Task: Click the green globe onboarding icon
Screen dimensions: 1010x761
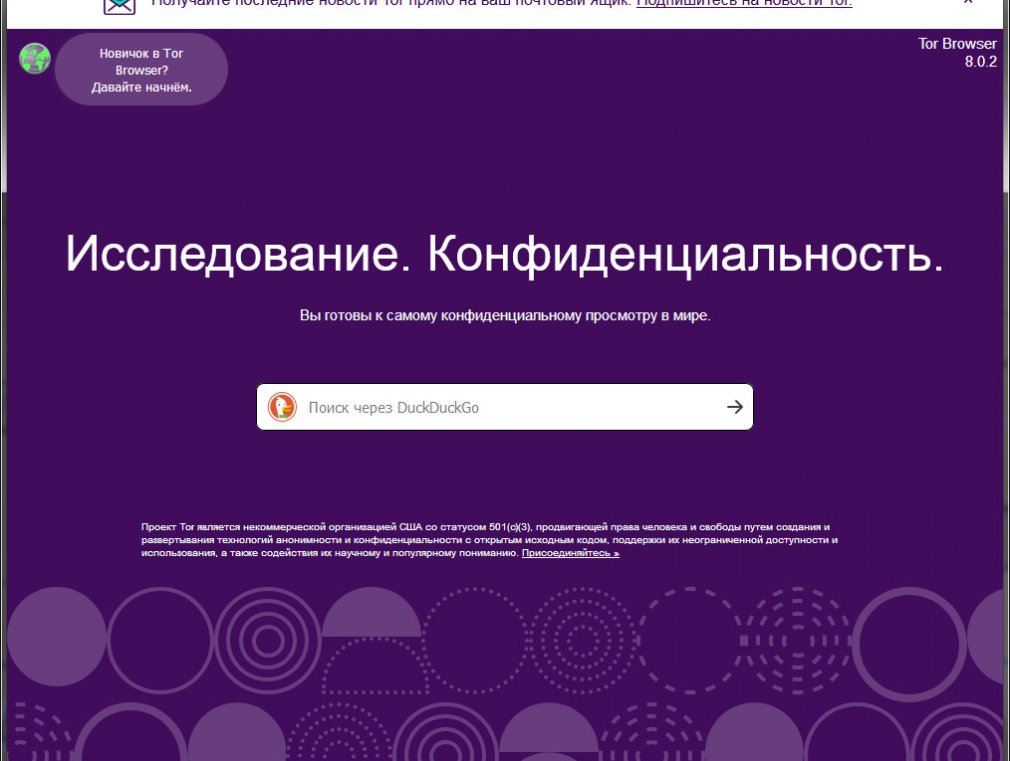Action: pyautogui.click(x=35, y=59)
